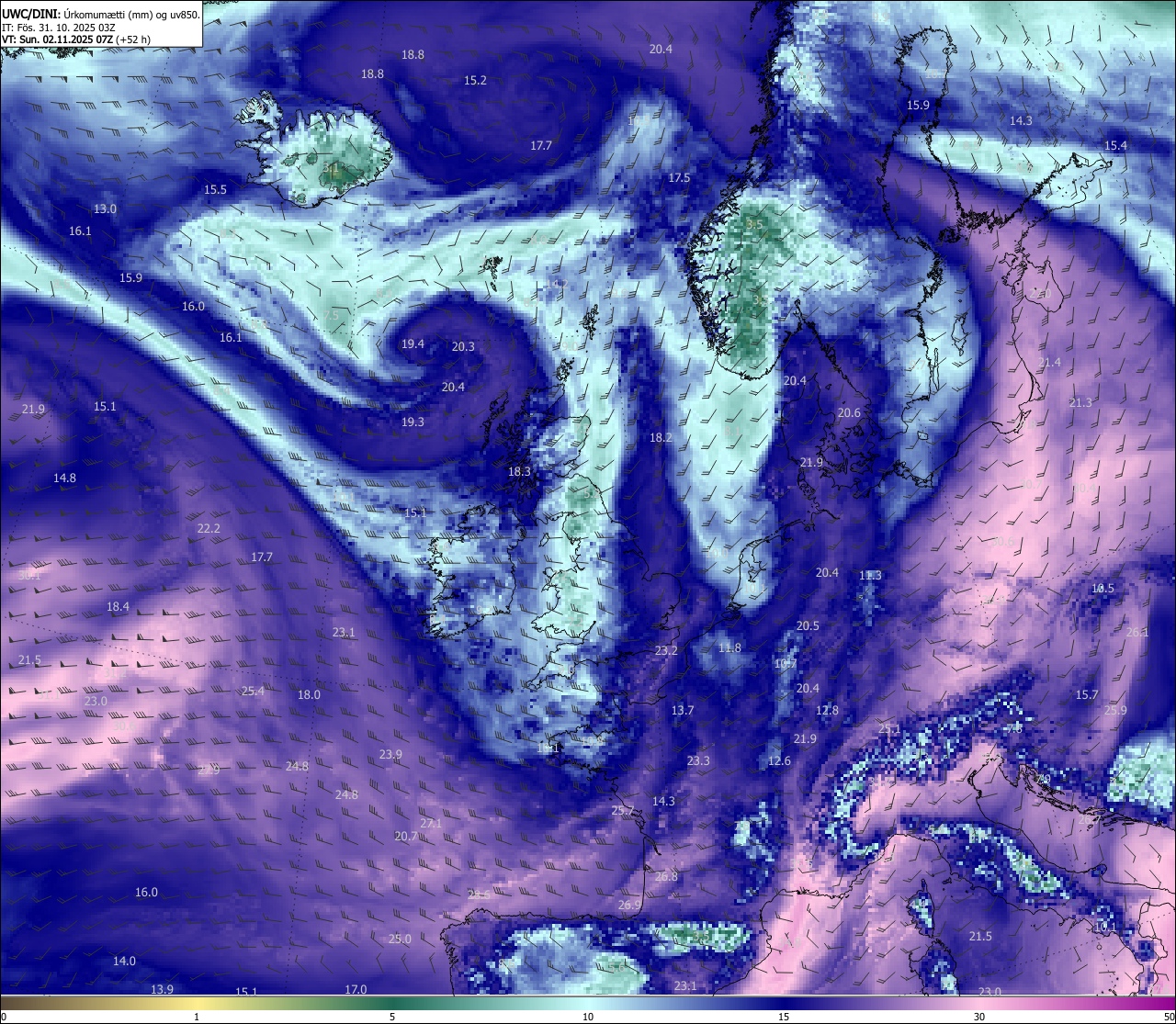Click the 25.4 map value

tap(253, 692)
